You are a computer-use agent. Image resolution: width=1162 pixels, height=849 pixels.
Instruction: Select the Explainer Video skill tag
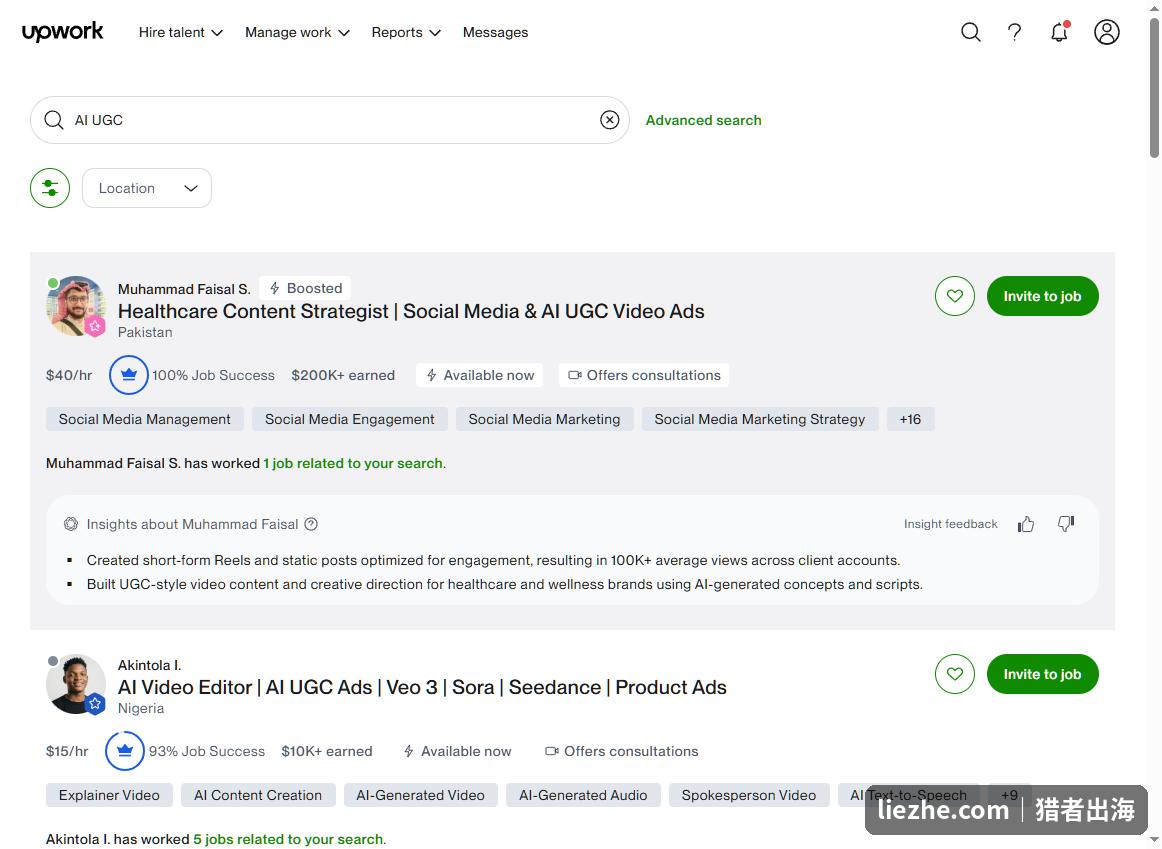[109, 796]
